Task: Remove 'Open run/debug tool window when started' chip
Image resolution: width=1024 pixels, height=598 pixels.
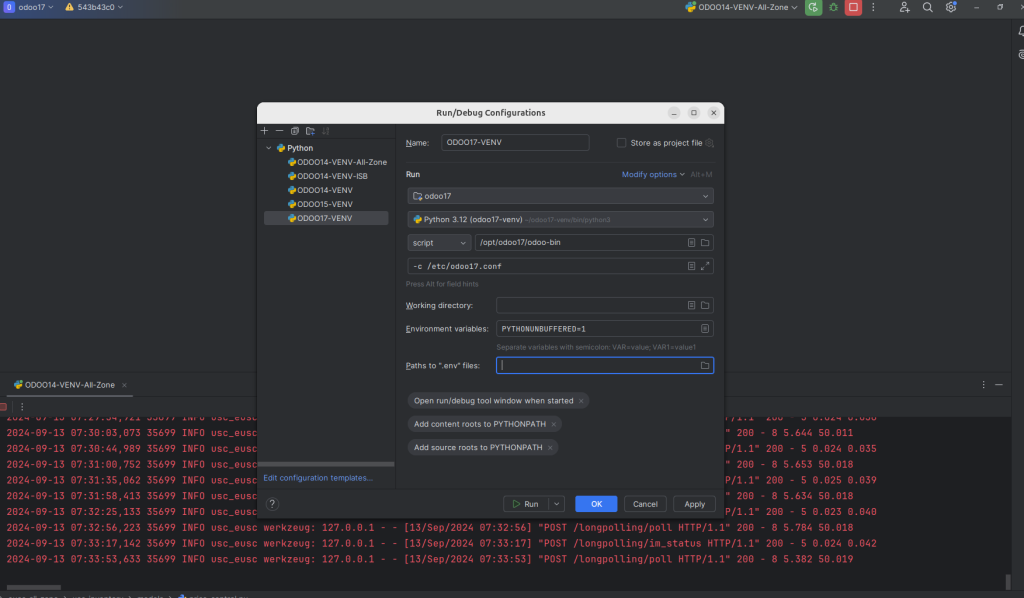Action: 581,401
